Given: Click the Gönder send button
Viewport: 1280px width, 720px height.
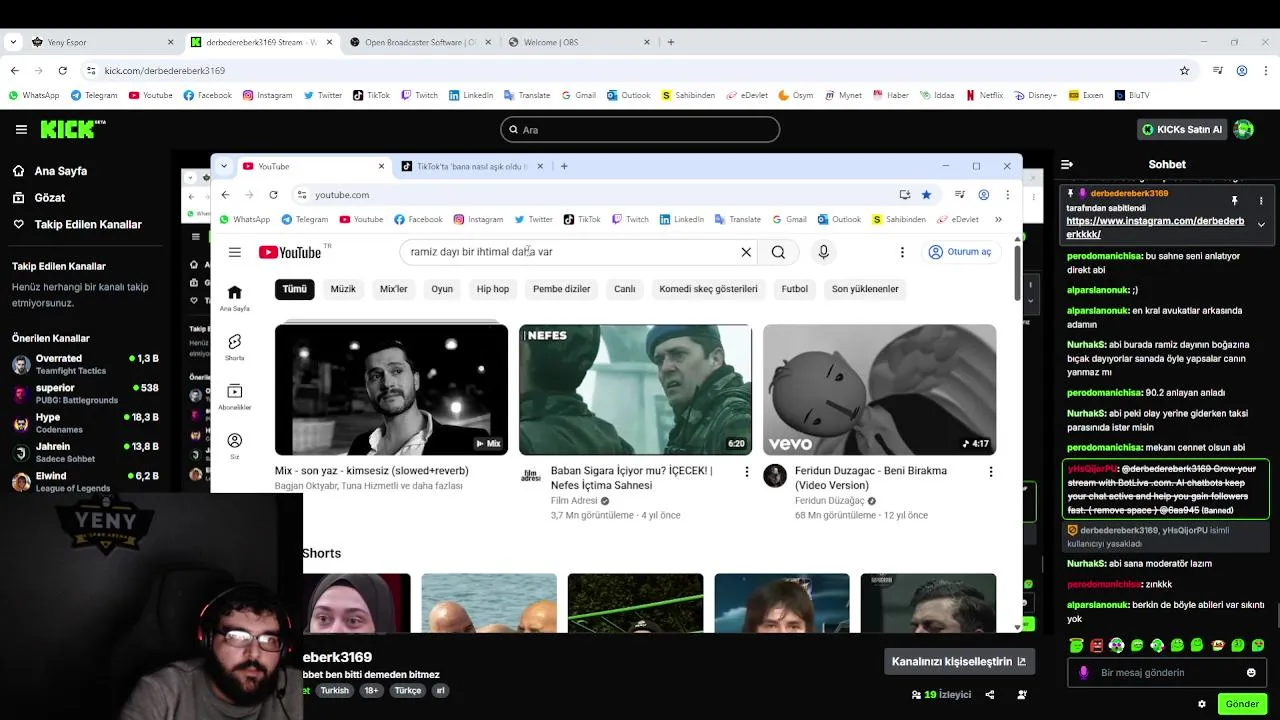Looking at the screenshot, I should 1242,704.
